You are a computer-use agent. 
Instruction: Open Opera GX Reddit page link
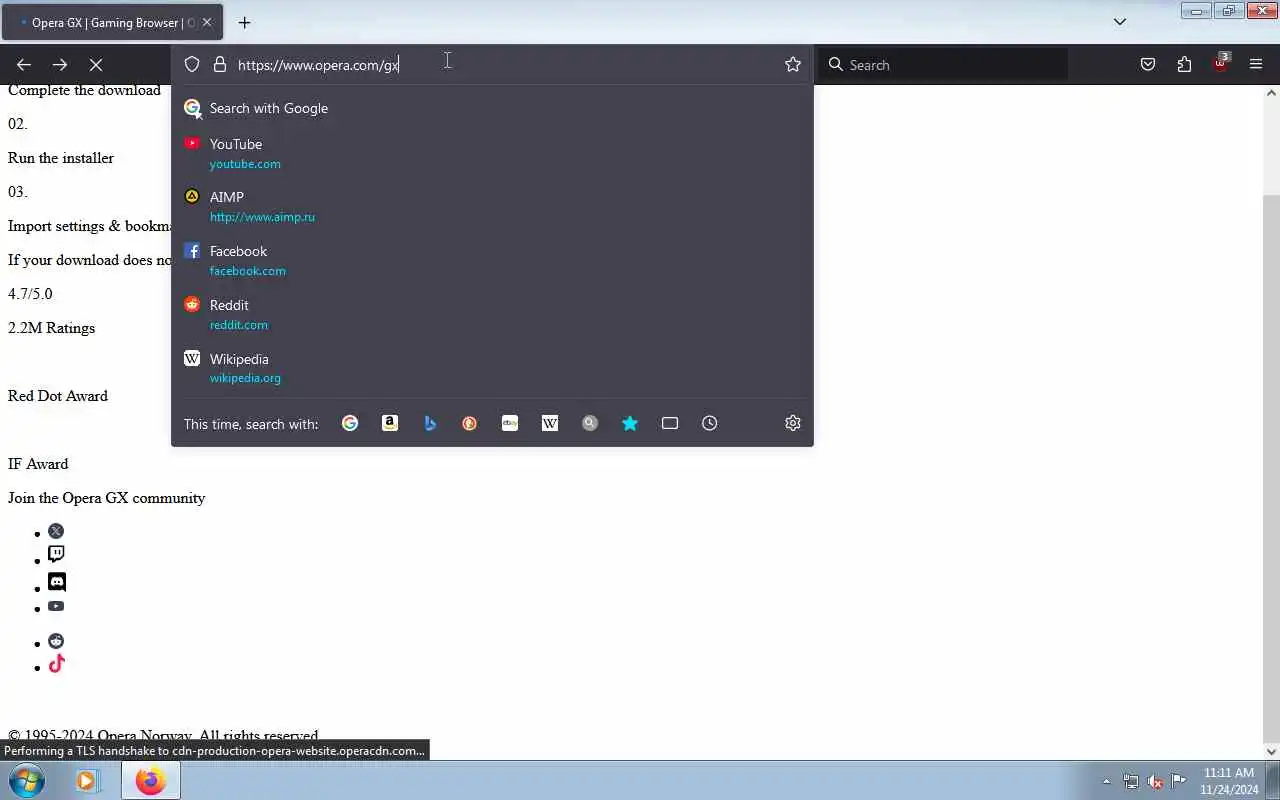[x=56, y=641]
